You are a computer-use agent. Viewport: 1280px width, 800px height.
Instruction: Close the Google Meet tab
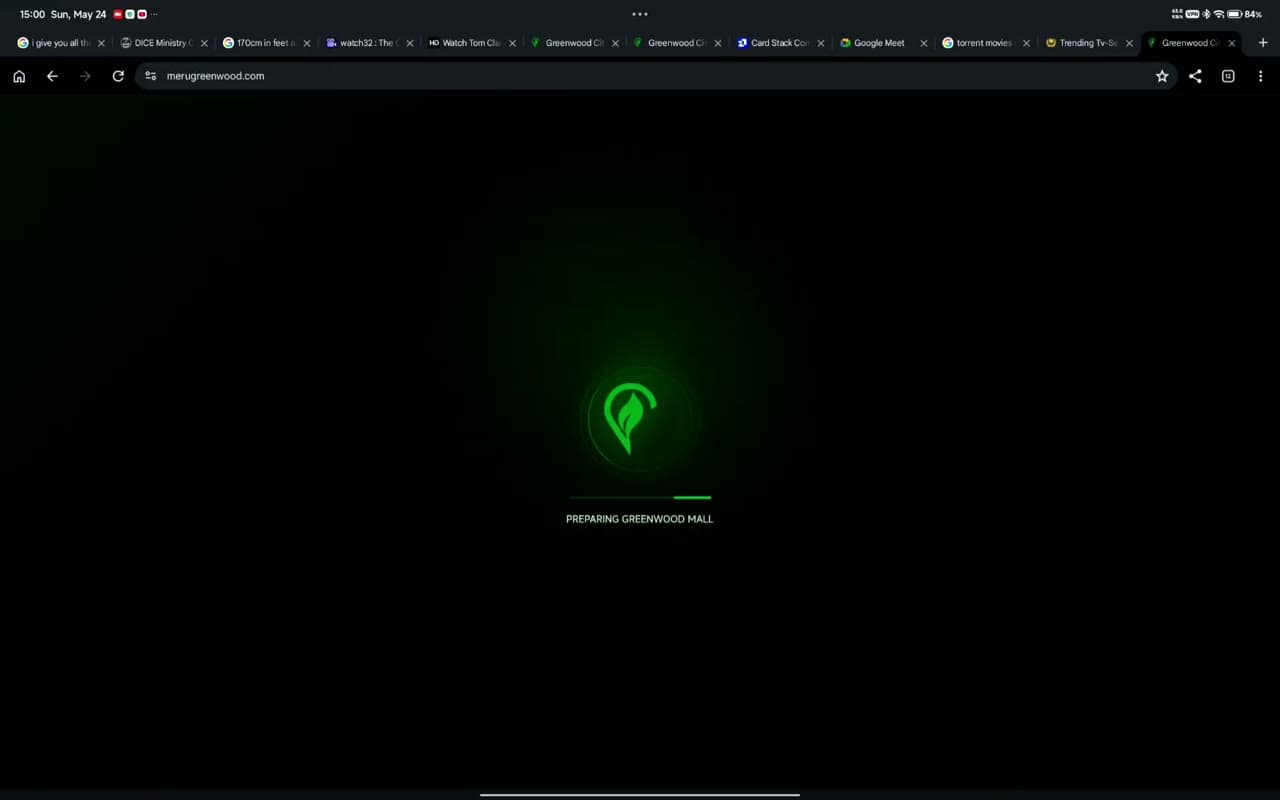click(924, 43)
